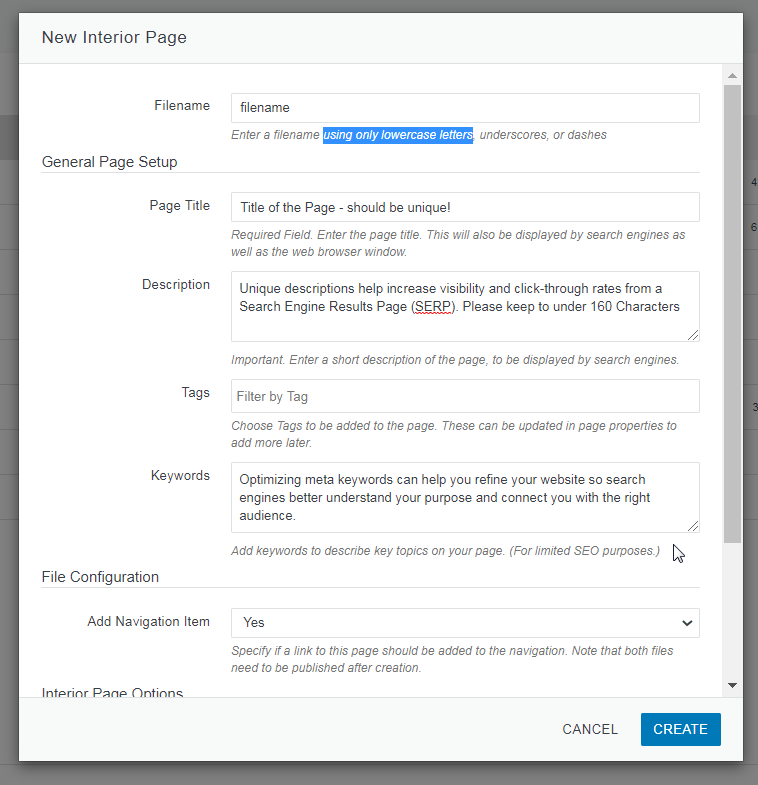Click the blue CREATE button

pyautogui.click(x=680, y=729)
